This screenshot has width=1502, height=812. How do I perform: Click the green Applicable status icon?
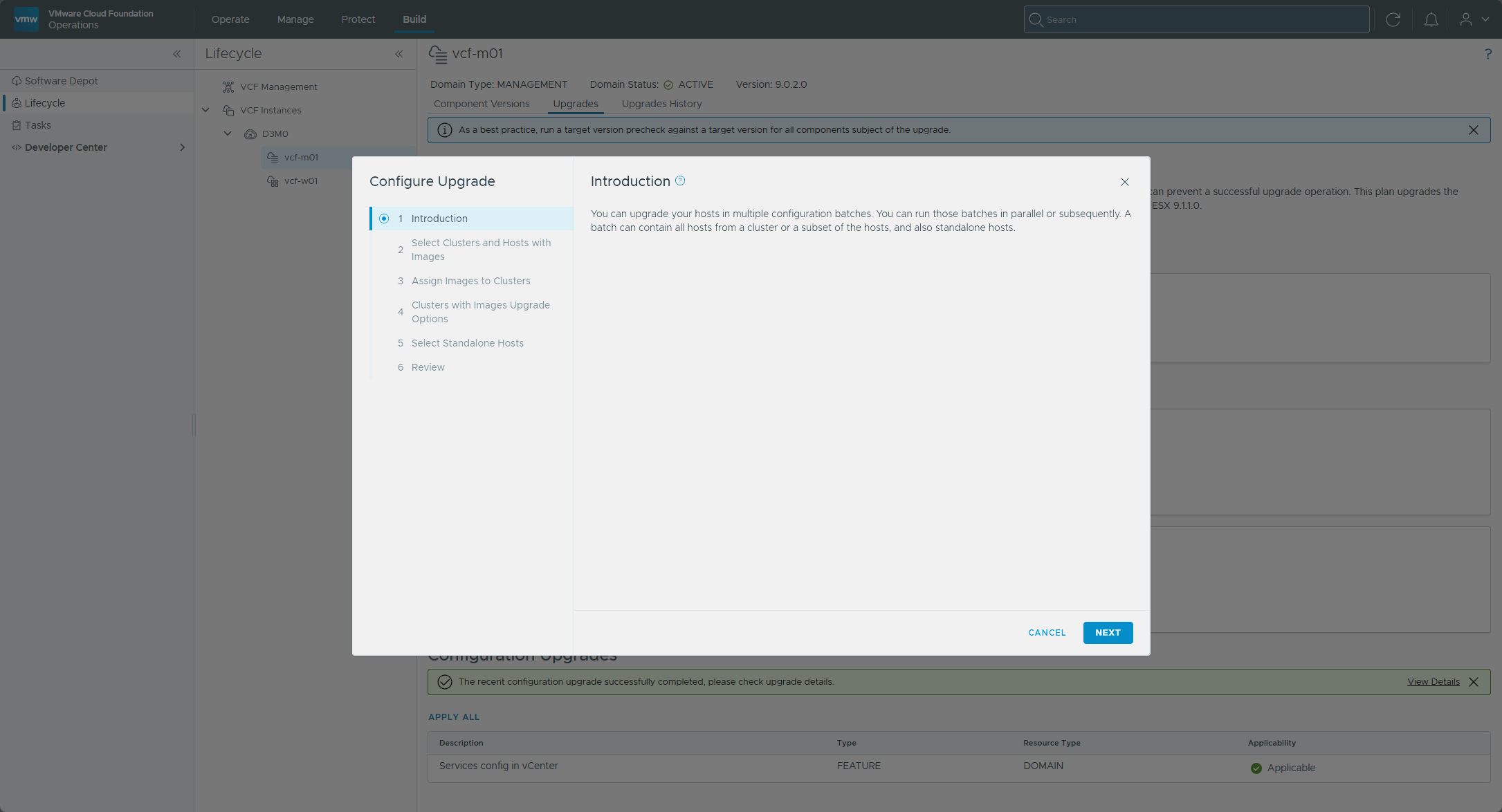pos(1256,768)
